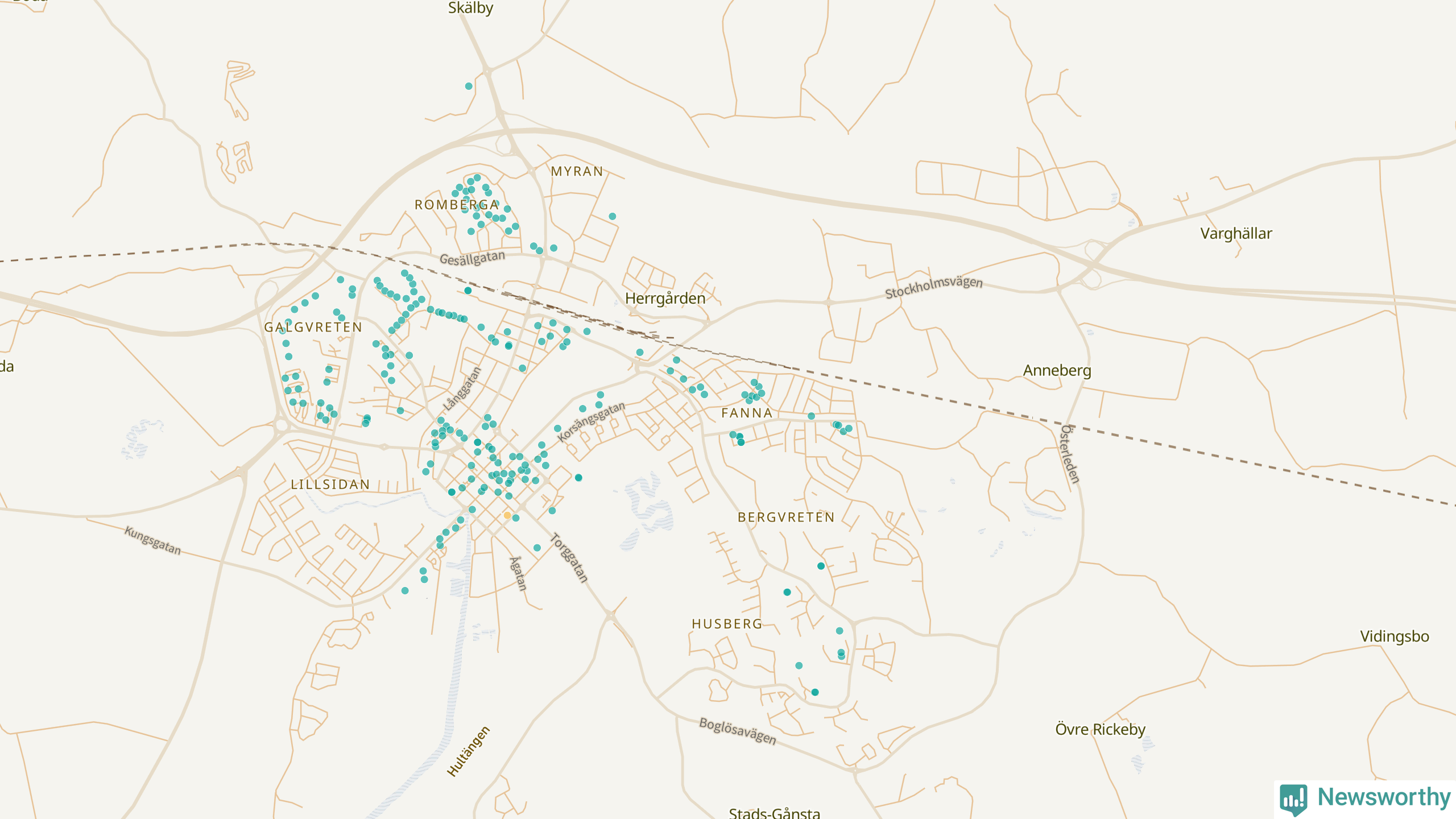
Task: Click the Skälby place label
Action: click(x=470, y=8)
